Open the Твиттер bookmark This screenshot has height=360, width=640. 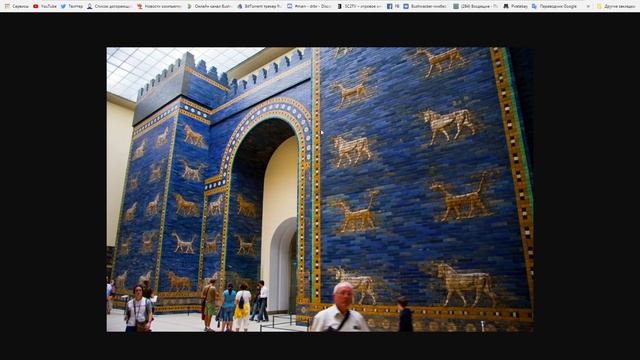72,6
